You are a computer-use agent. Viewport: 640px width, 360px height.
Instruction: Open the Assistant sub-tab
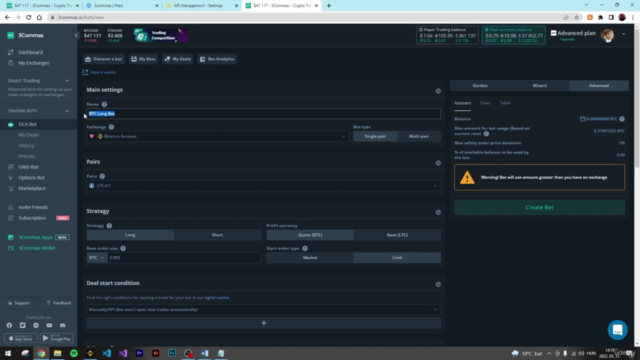tap(462, 103)
